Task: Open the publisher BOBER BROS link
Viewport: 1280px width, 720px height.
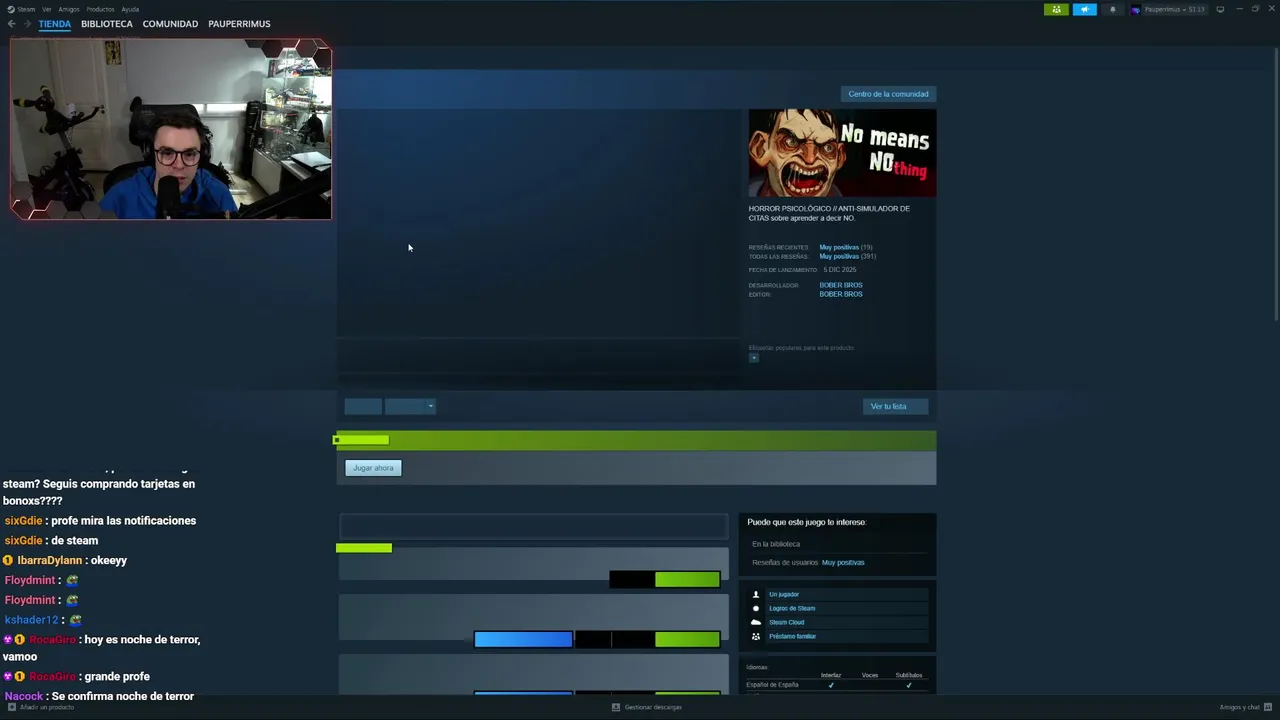Action: tap(841, 294)
